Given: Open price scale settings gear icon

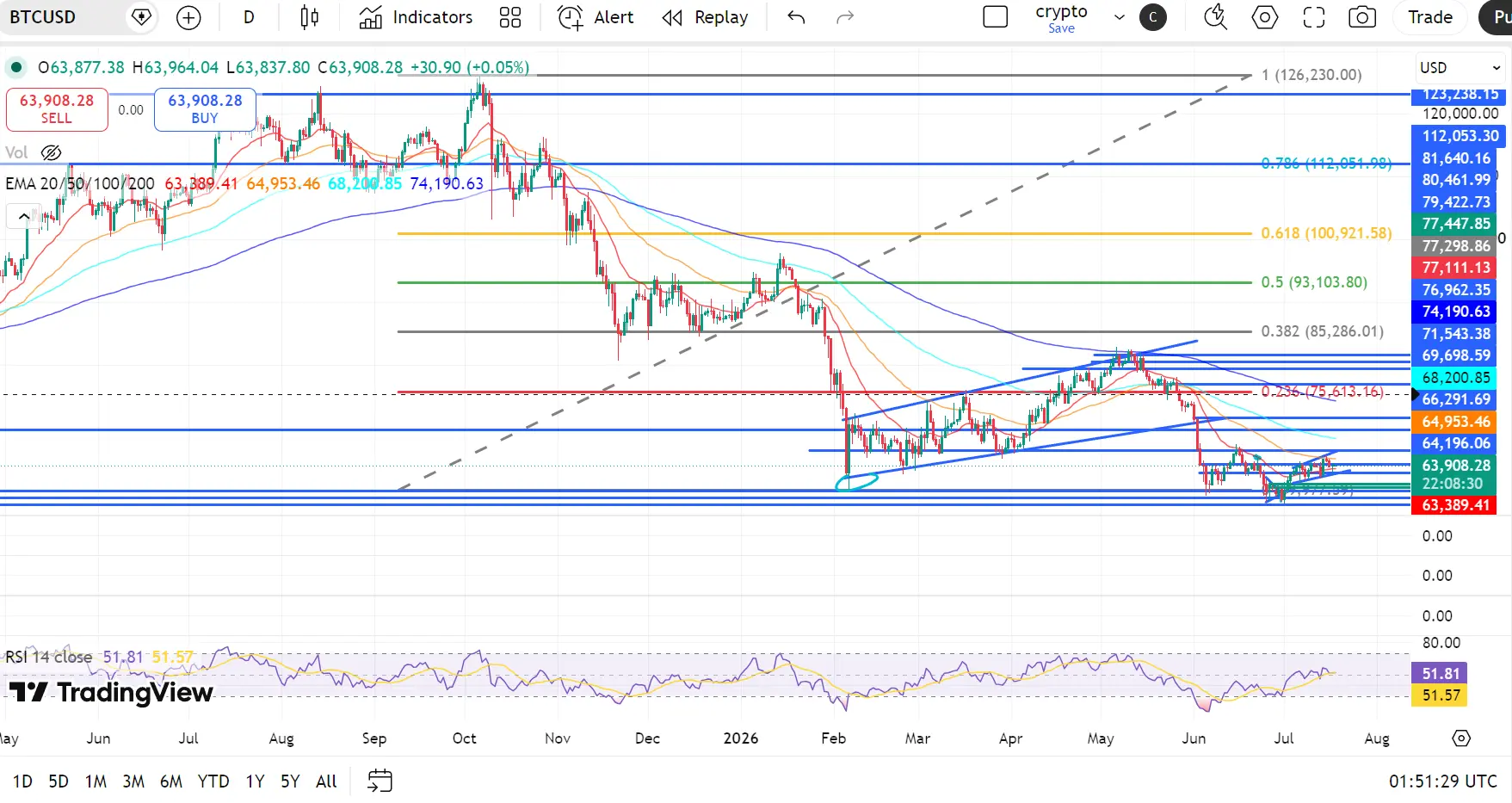Looking at the screenshot, I should [x=1461, y=738].
